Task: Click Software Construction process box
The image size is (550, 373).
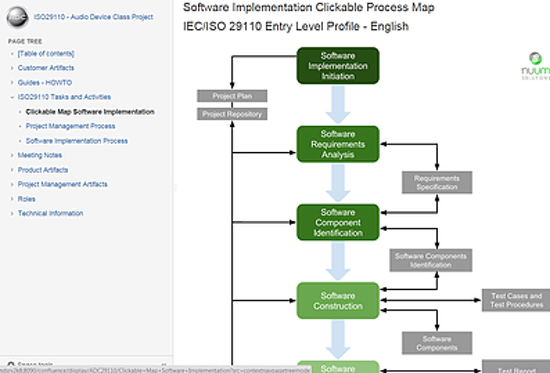Action: click(338, 301)
